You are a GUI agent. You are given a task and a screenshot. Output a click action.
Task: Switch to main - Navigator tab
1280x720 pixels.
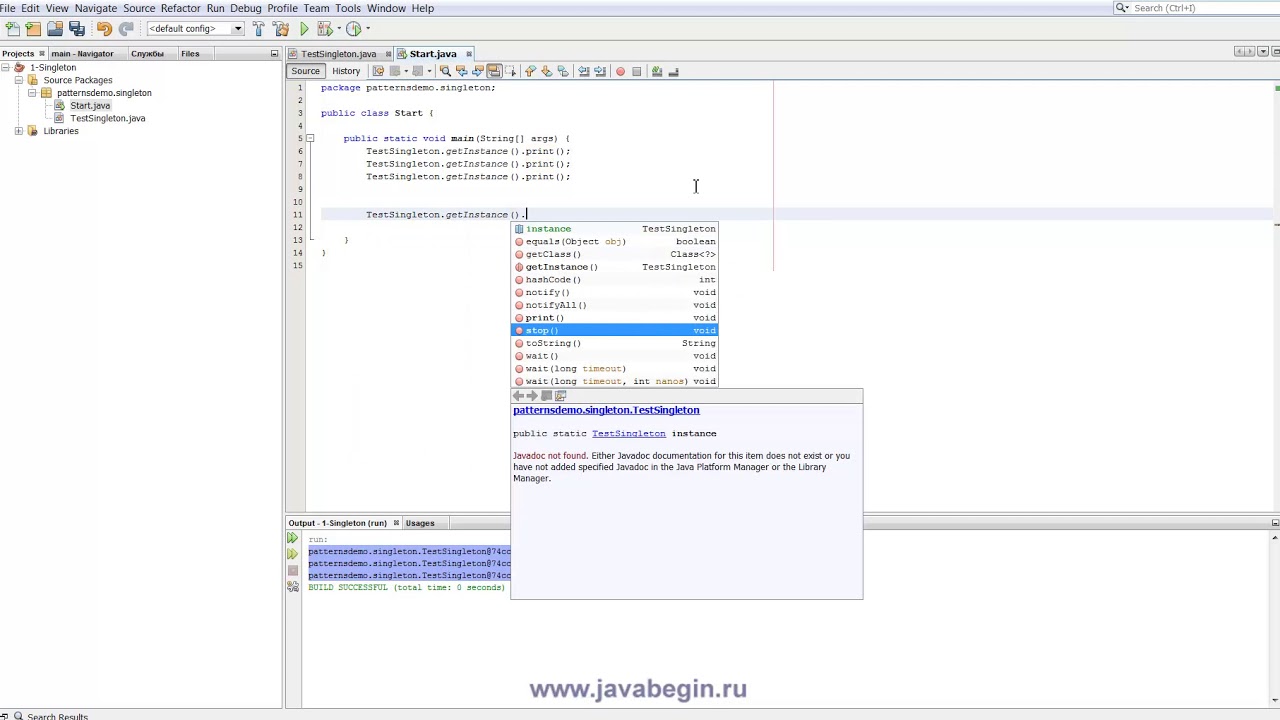pyautogui.click(x=82, y=53)
